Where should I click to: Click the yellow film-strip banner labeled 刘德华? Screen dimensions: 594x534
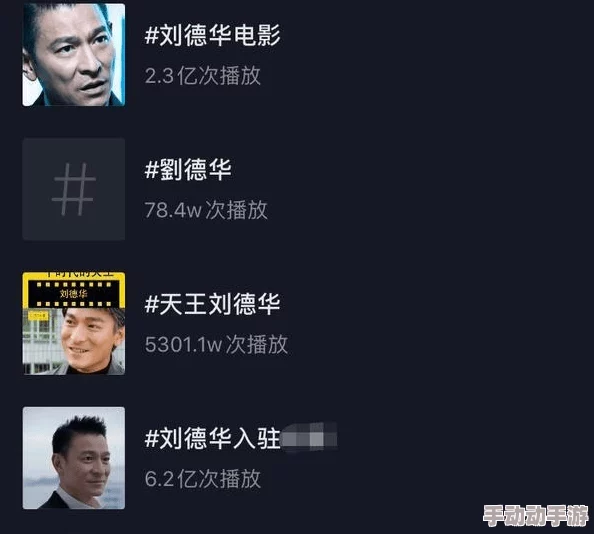pyautogui.click(x=73, y=294)
